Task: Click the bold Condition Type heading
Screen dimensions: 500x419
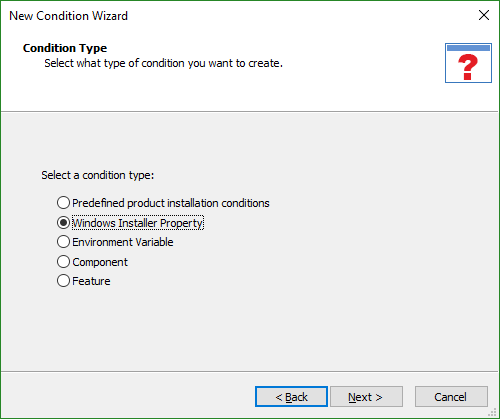Action: (x=65, y=48)
